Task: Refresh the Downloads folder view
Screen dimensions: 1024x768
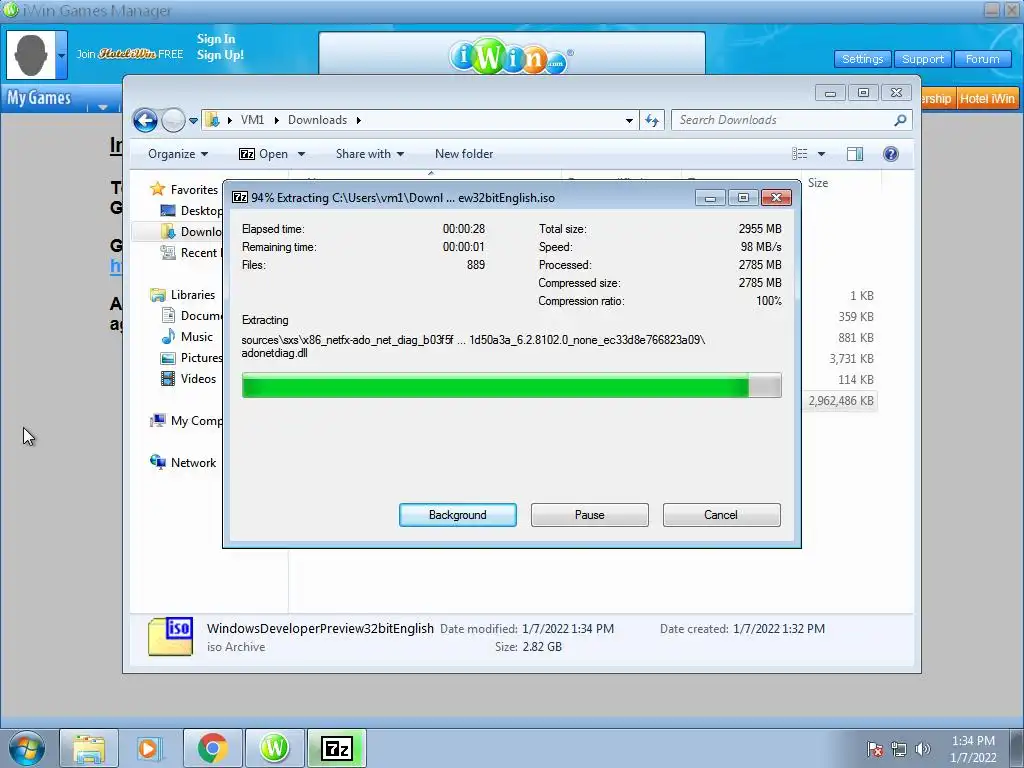Action: pos(652,120)
